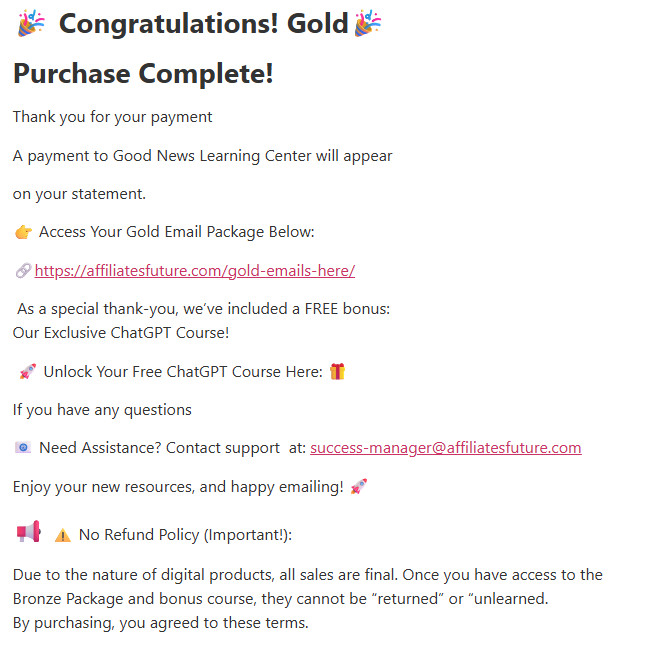651x651 pixels.
Task: Click the party popper emoji after Gold
Action: pos(368,24)
